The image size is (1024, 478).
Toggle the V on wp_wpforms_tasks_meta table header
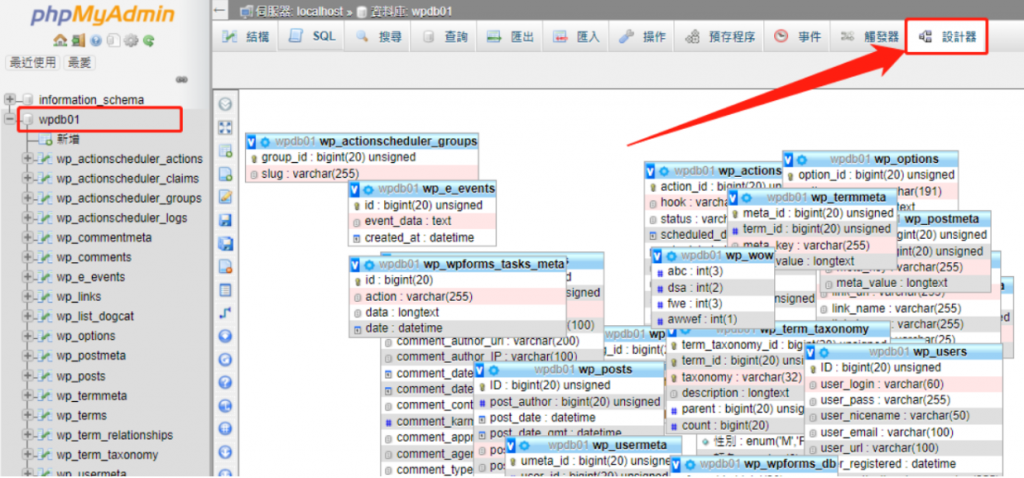(355, 264)
